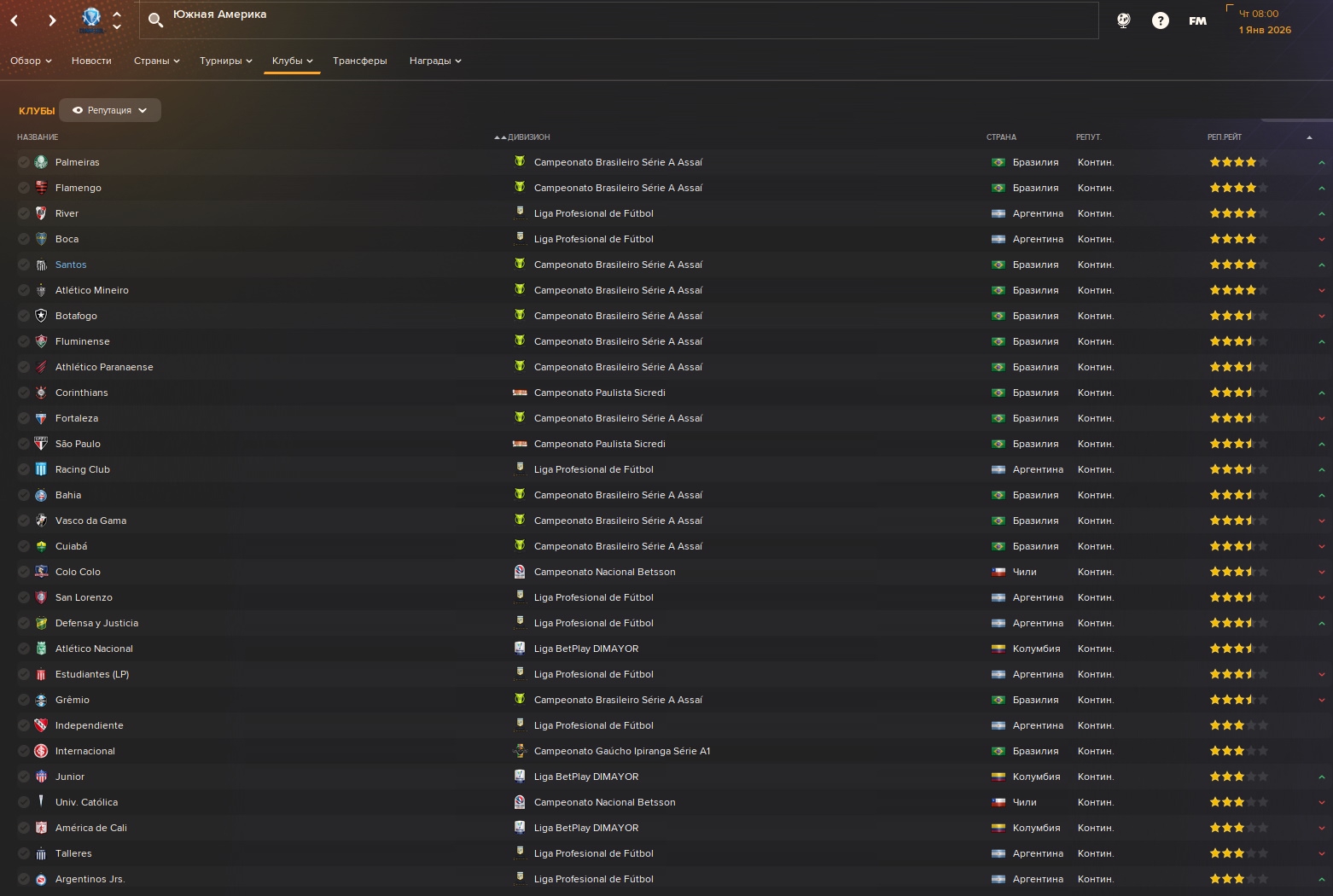Screen dimensions: 1333x896
Task: Open the help question mark icon
Action: point(1161,20)
